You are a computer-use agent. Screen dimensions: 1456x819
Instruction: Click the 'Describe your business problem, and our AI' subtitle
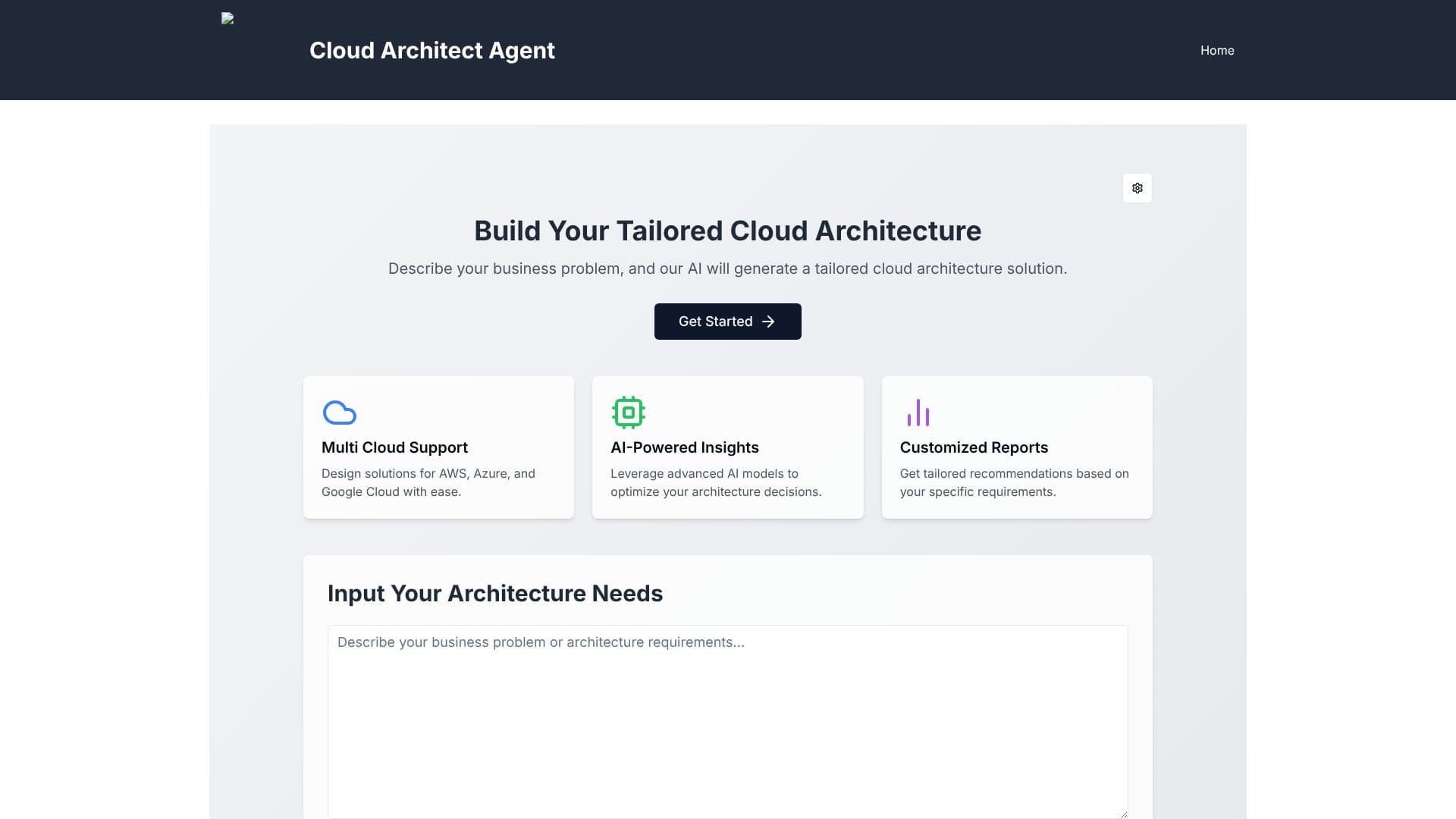coord(727,268)
